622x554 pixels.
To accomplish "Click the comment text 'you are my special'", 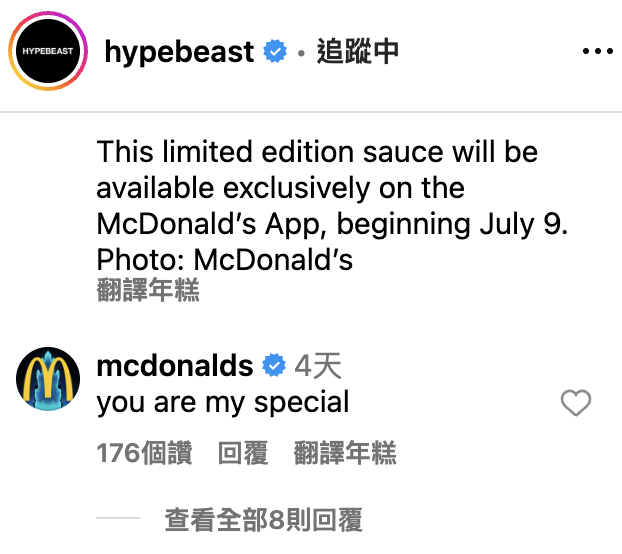I will (x=223, y=403).
